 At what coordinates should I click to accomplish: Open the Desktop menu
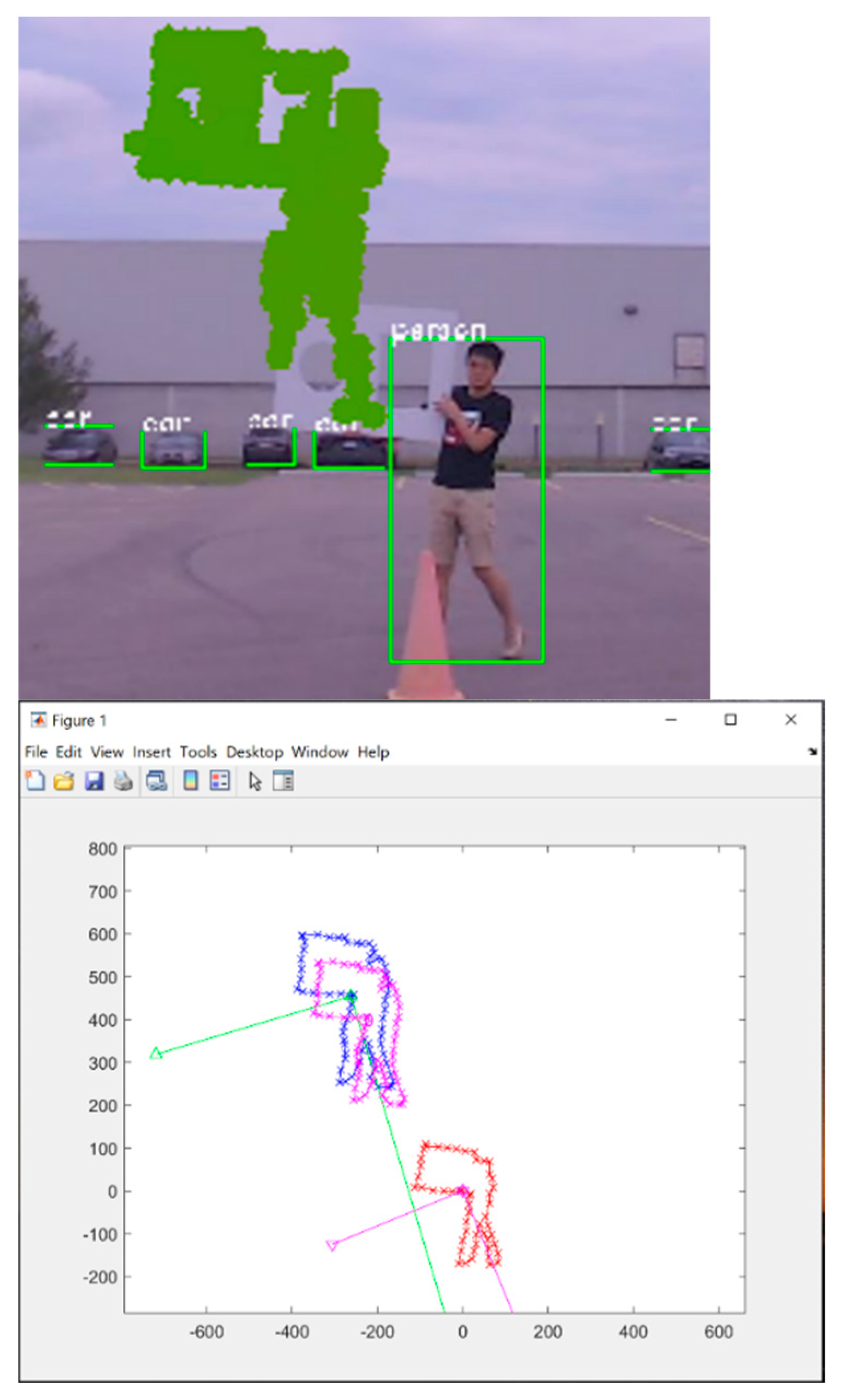point(254,752)
